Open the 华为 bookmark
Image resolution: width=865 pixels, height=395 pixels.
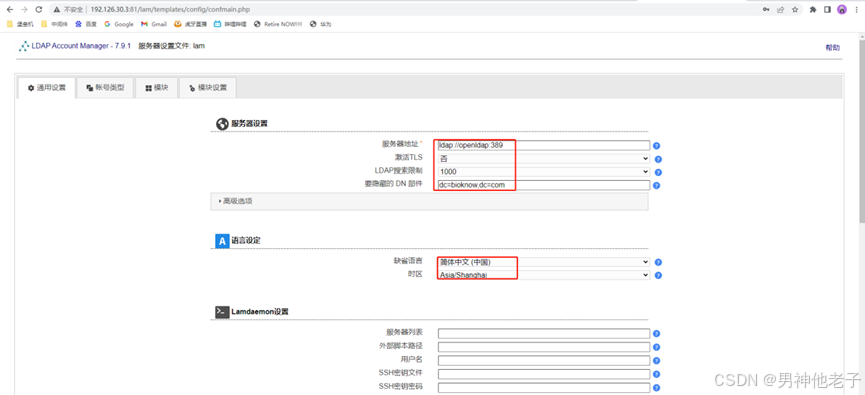coord(321,24)
